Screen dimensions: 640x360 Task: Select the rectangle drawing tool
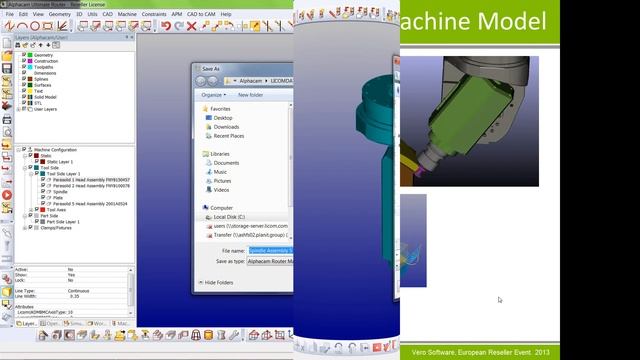coord(48,26)
